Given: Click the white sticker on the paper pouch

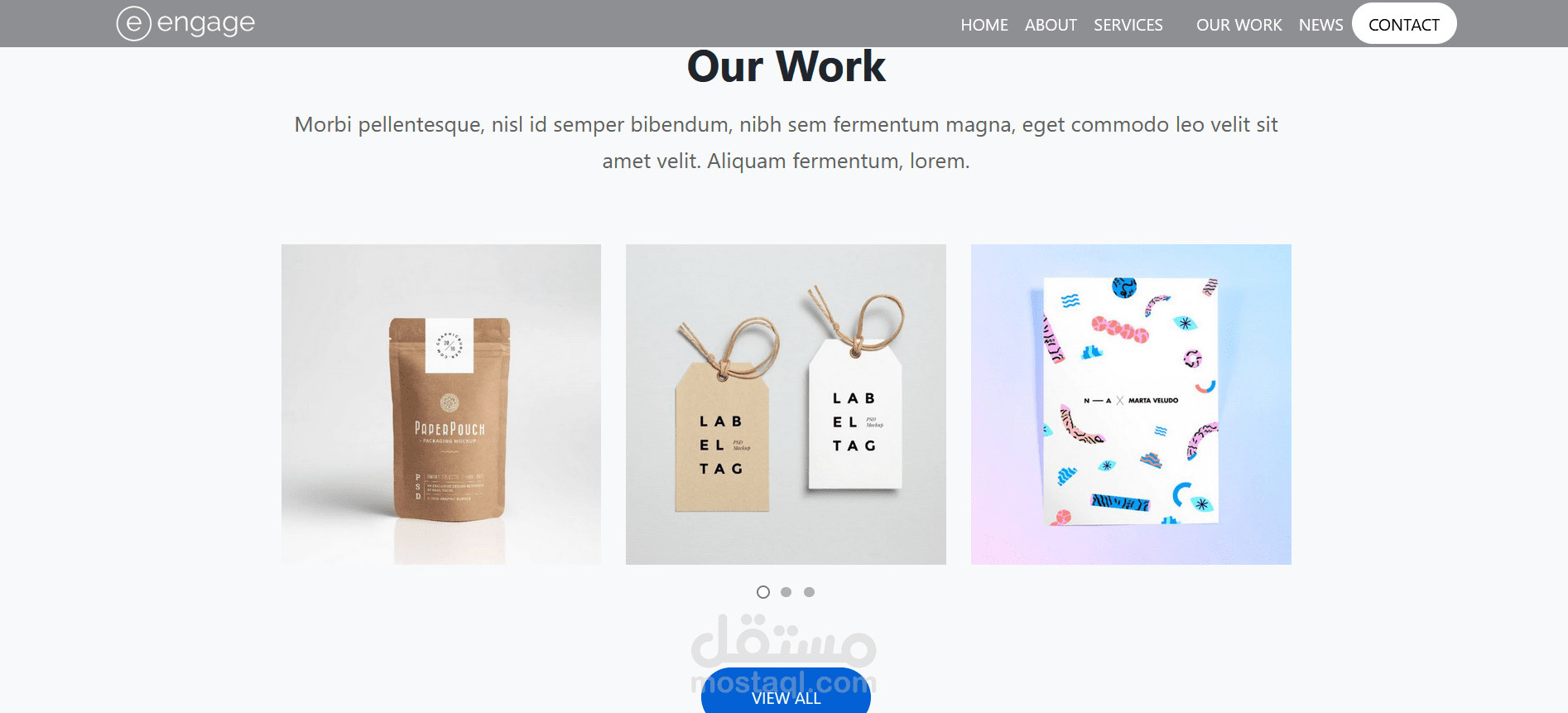Looking at the screenshot, I should pyautogui.click(x=450, y=345).
